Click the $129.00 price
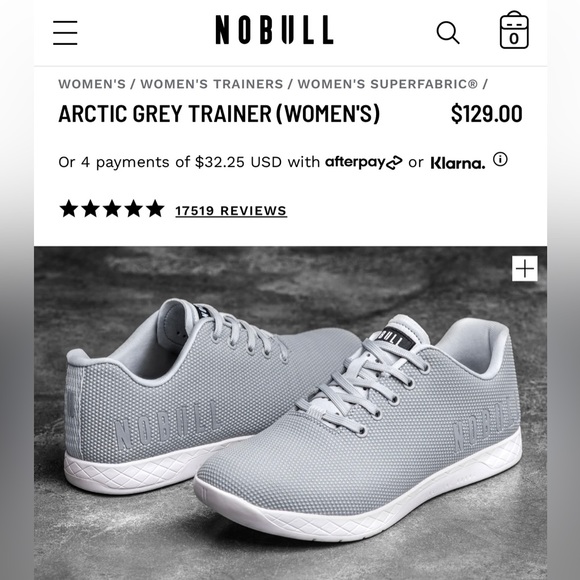Screen dimensions: 580x580 pyautogui.click(x=486, y=114)
